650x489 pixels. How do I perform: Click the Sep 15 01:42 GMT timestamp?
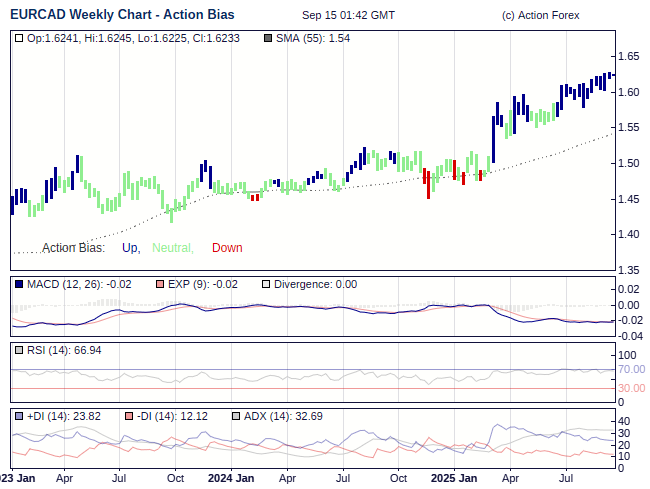click(348, 15)
